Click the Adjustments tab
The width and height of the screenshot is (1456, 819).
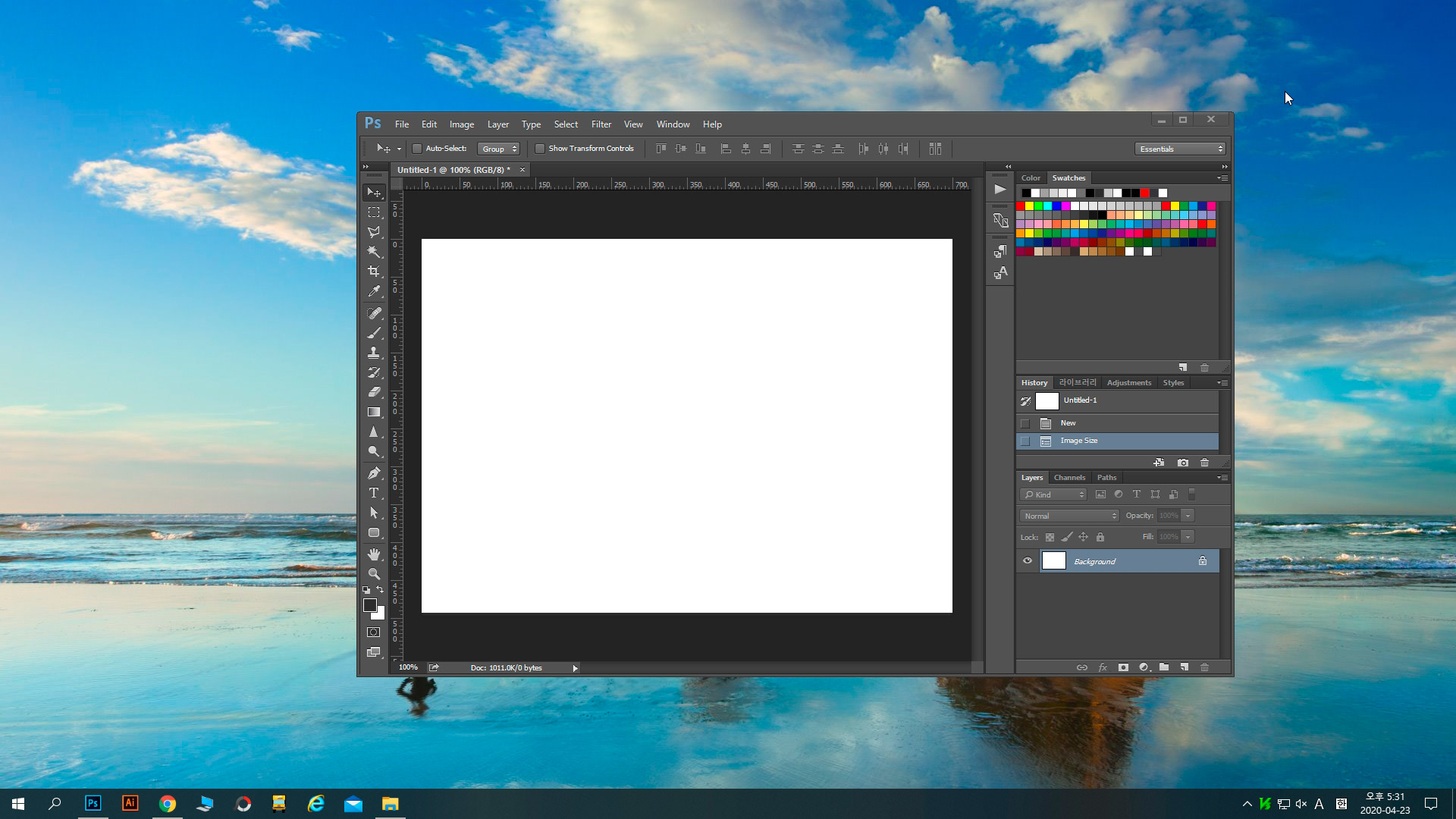(1128, 382)
